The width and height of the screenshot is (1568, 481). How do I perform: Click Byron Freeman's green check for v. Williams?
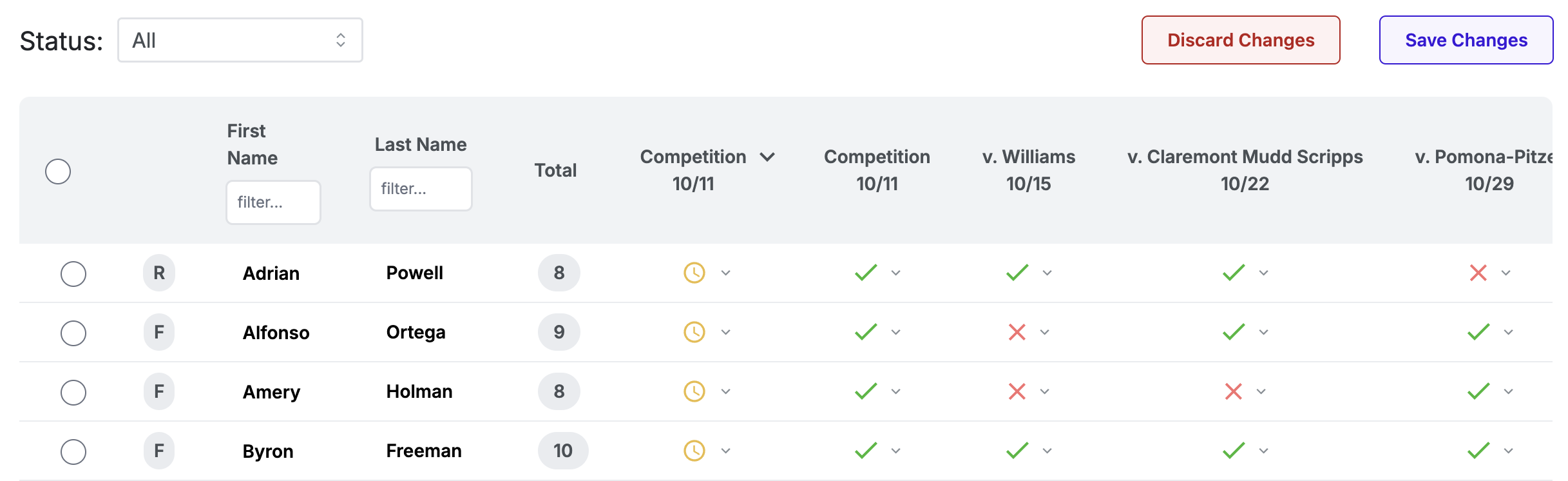point(1017,451)
